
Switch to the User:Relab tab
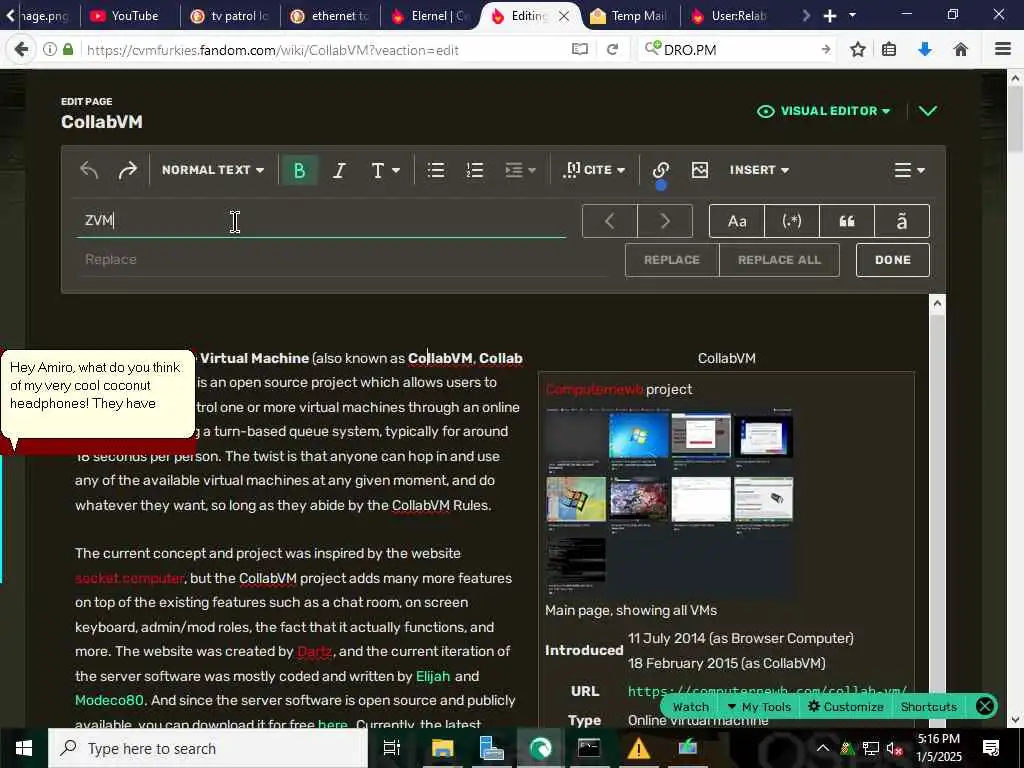click(730, 16)
